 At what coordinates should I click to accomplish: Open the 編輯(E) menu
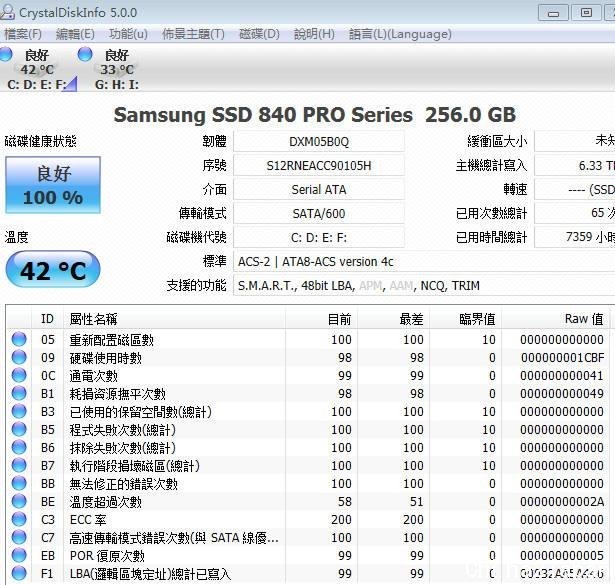[75, 34]
